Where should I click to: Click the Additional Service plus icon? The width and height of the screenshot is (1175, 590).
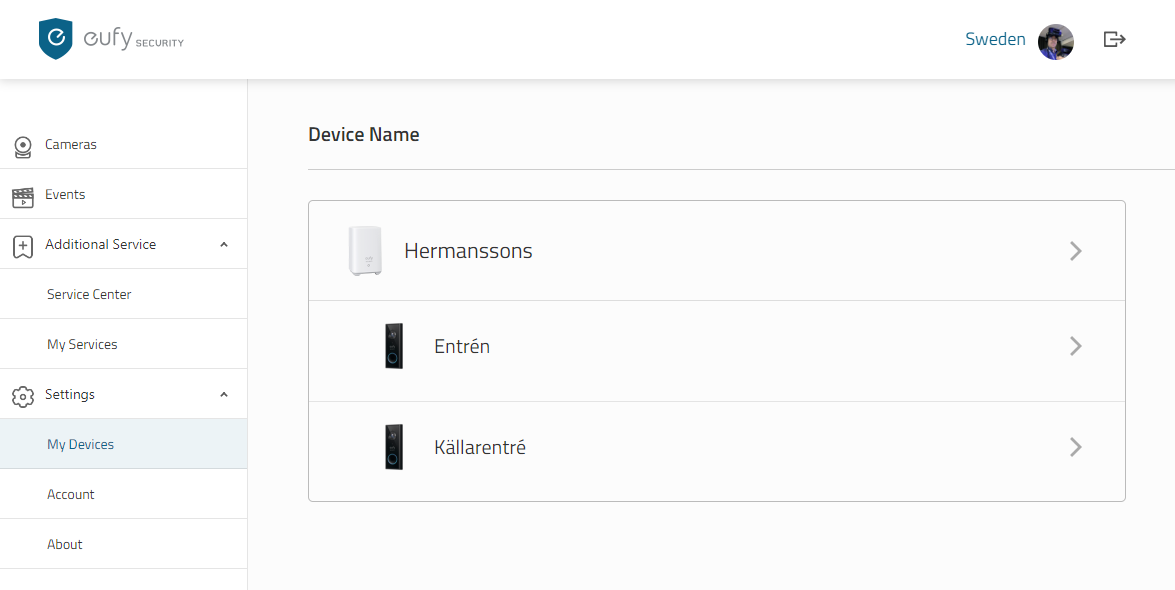point(22,244)
